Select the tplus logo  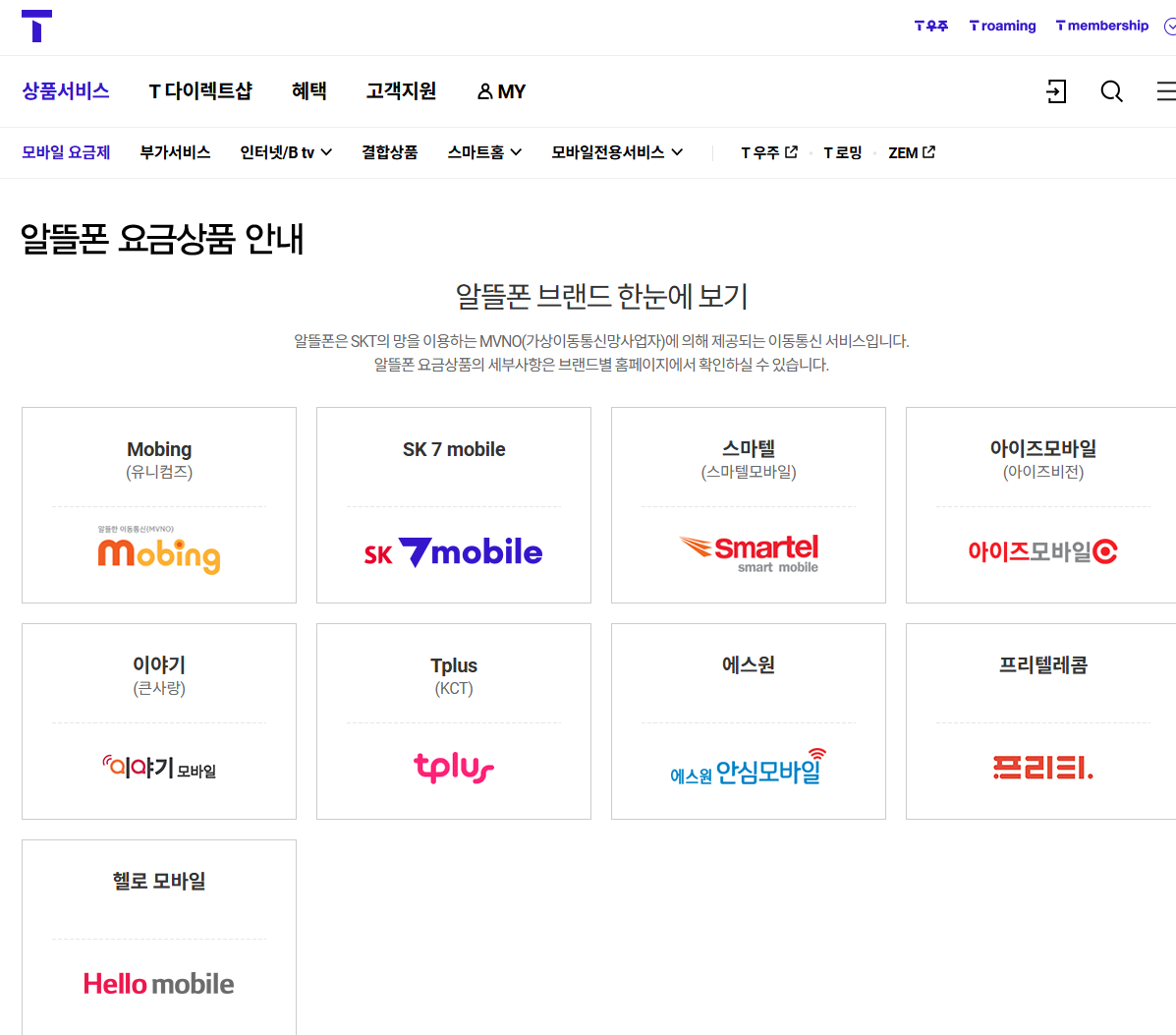point(453,769)
